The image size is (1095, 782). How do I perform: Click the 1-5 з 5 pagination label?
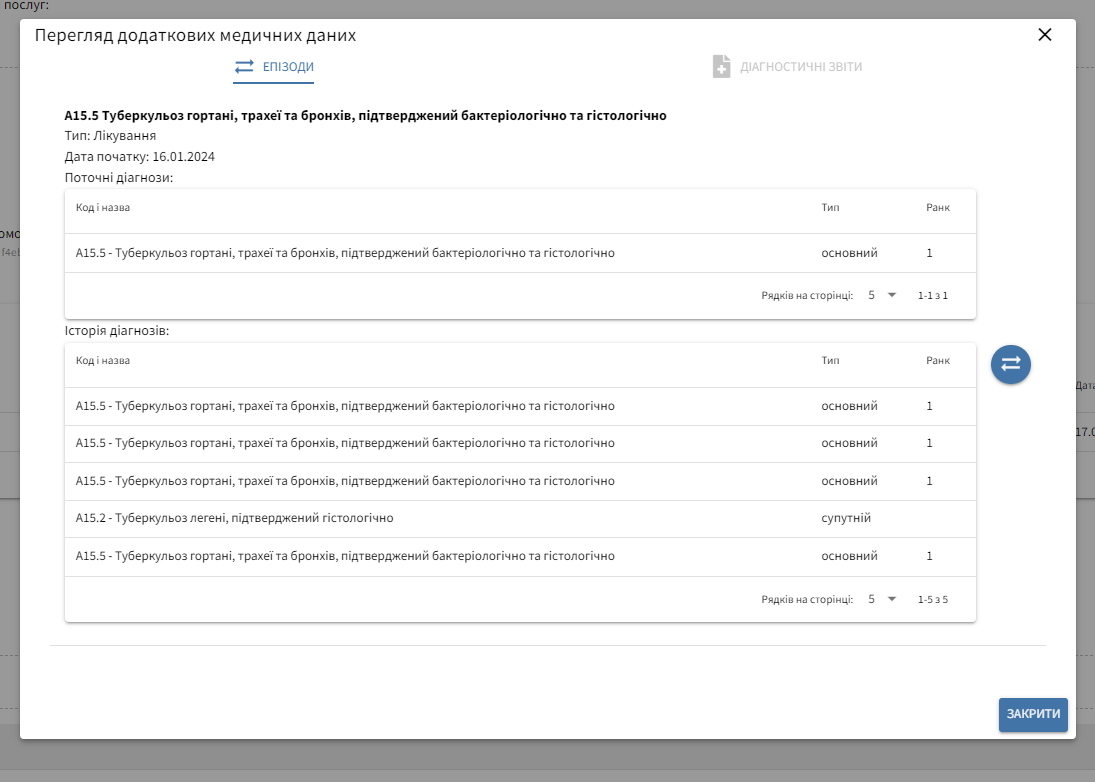click(x=932, y=600)
